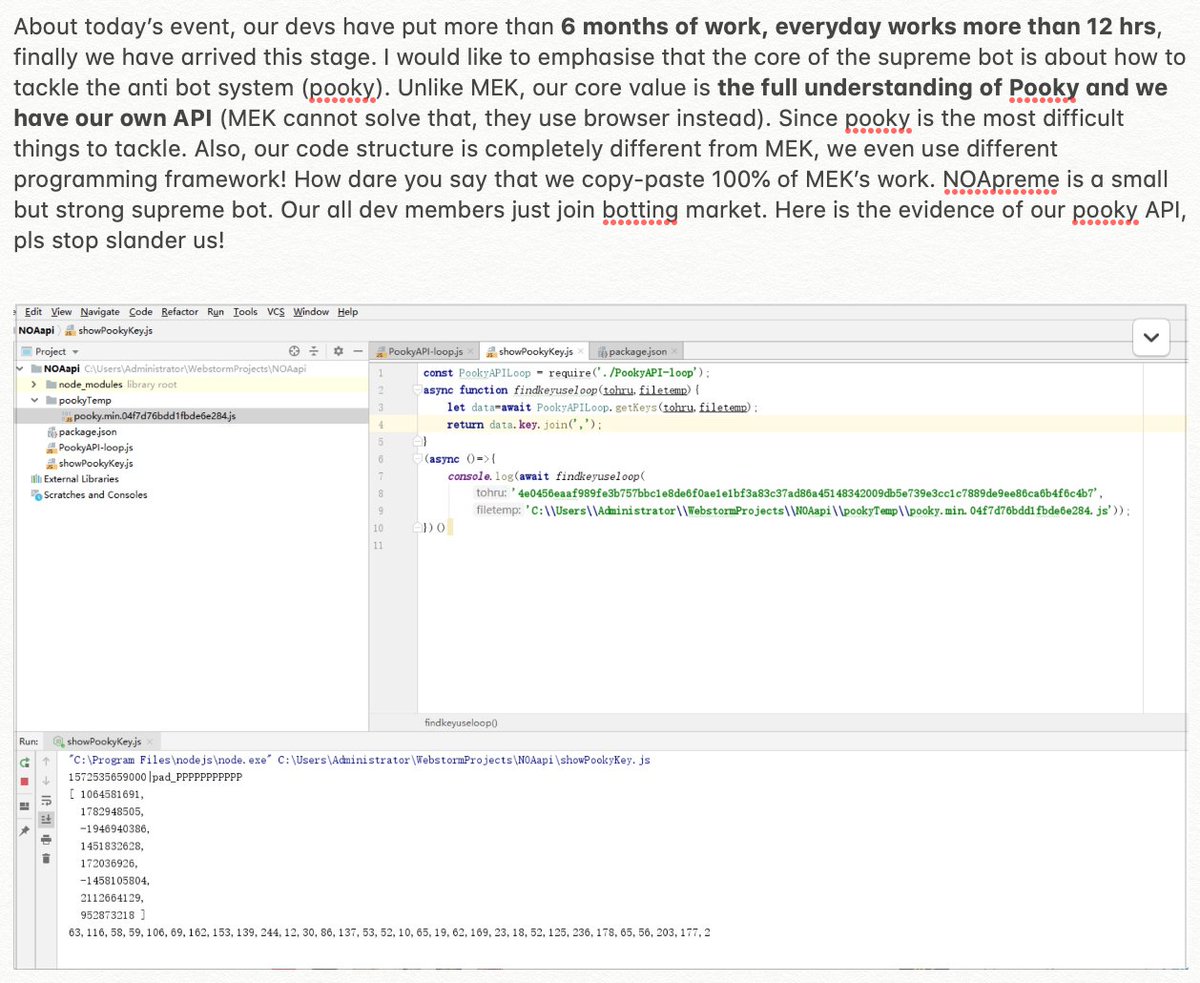
Task: Click the down arrow (next stack) icon
Action: click(x=46, y=781)
